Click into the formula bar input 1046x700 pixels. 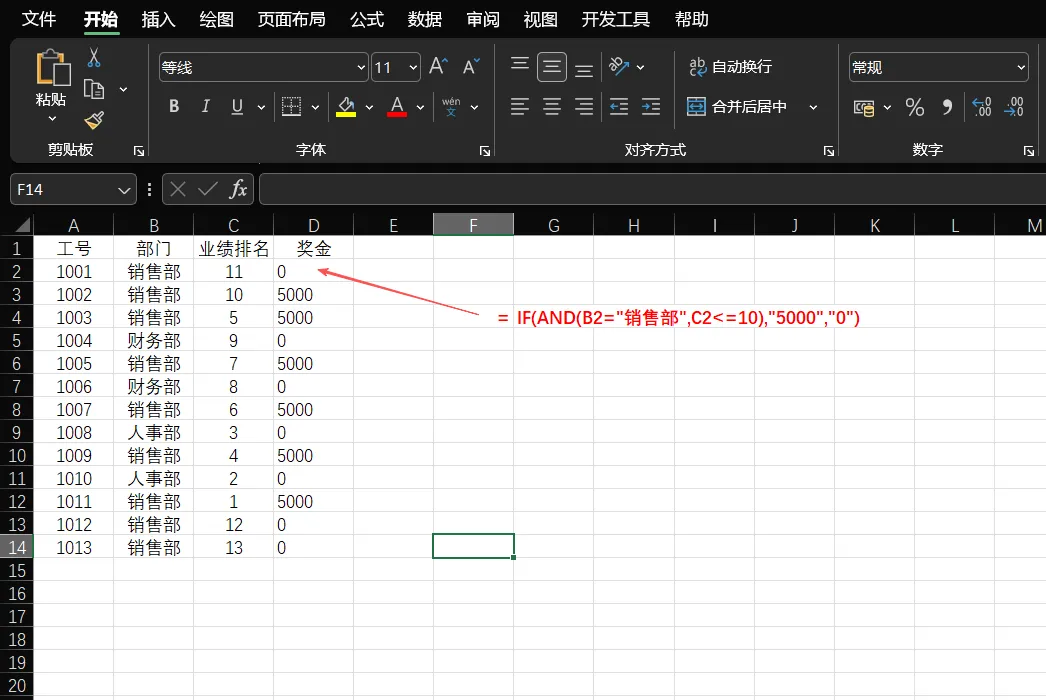(x=652, y=190)
